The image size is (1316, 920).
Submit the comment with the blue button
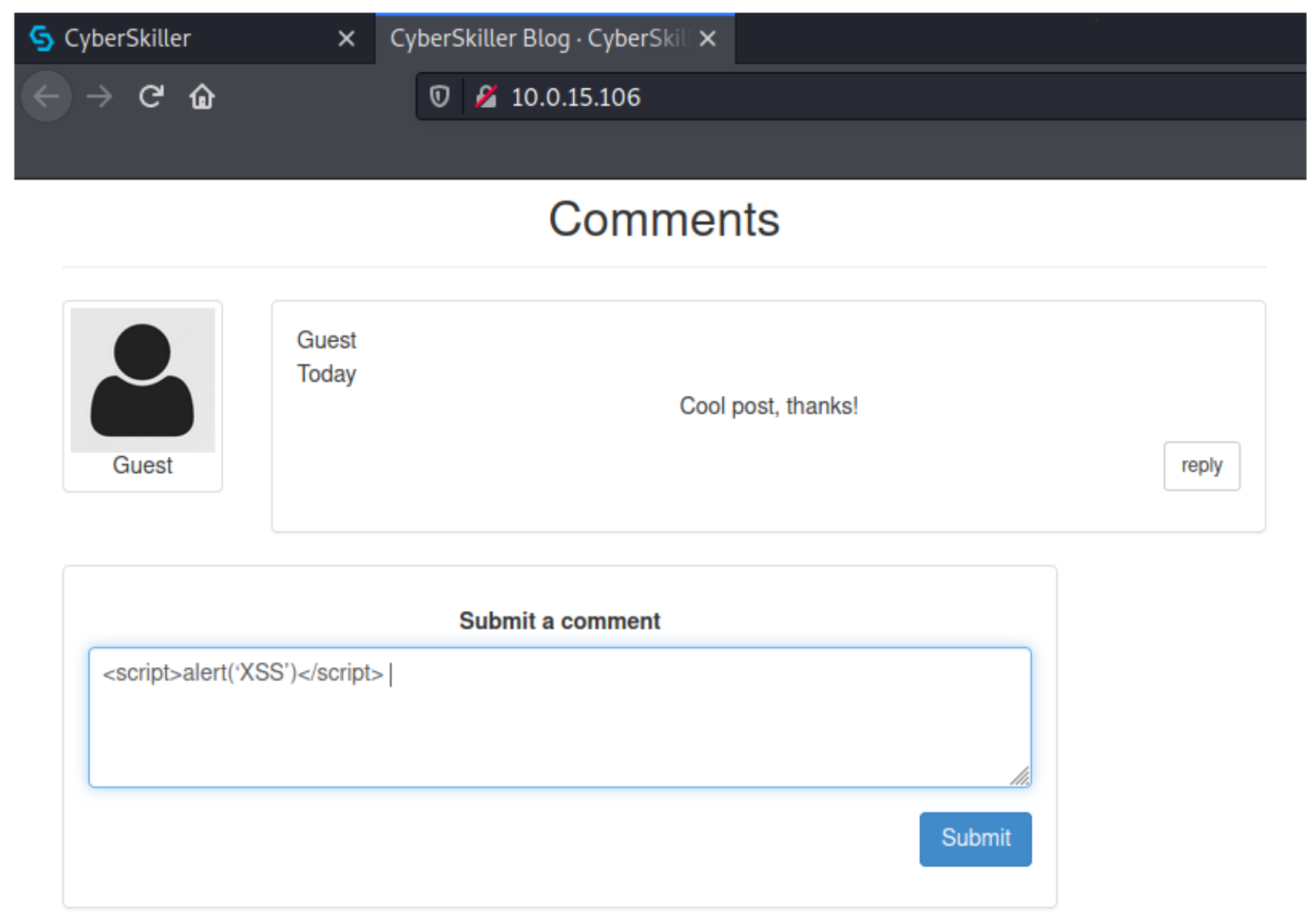point(975,838)
